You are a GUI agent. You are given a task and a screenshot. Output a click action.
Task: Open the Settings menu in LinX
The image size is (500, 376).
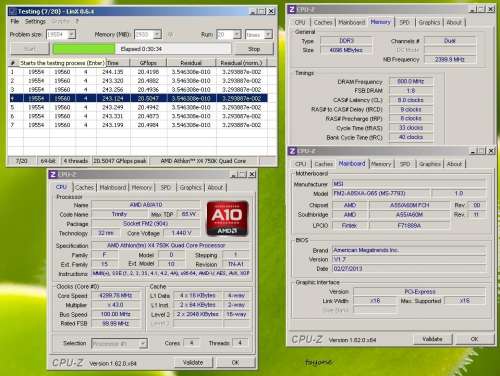point(35,21)
